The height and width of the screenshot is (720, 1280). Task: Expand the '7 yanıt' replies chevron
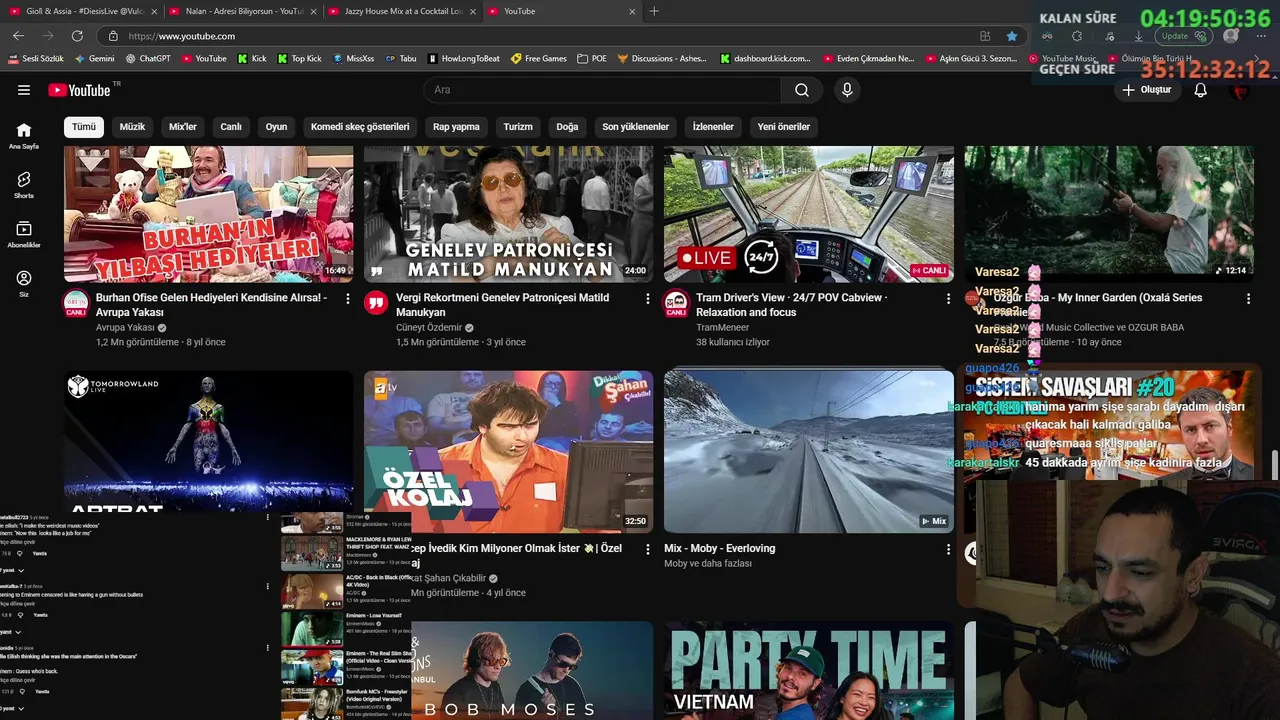pyautogui.click(x=21, y=570)
